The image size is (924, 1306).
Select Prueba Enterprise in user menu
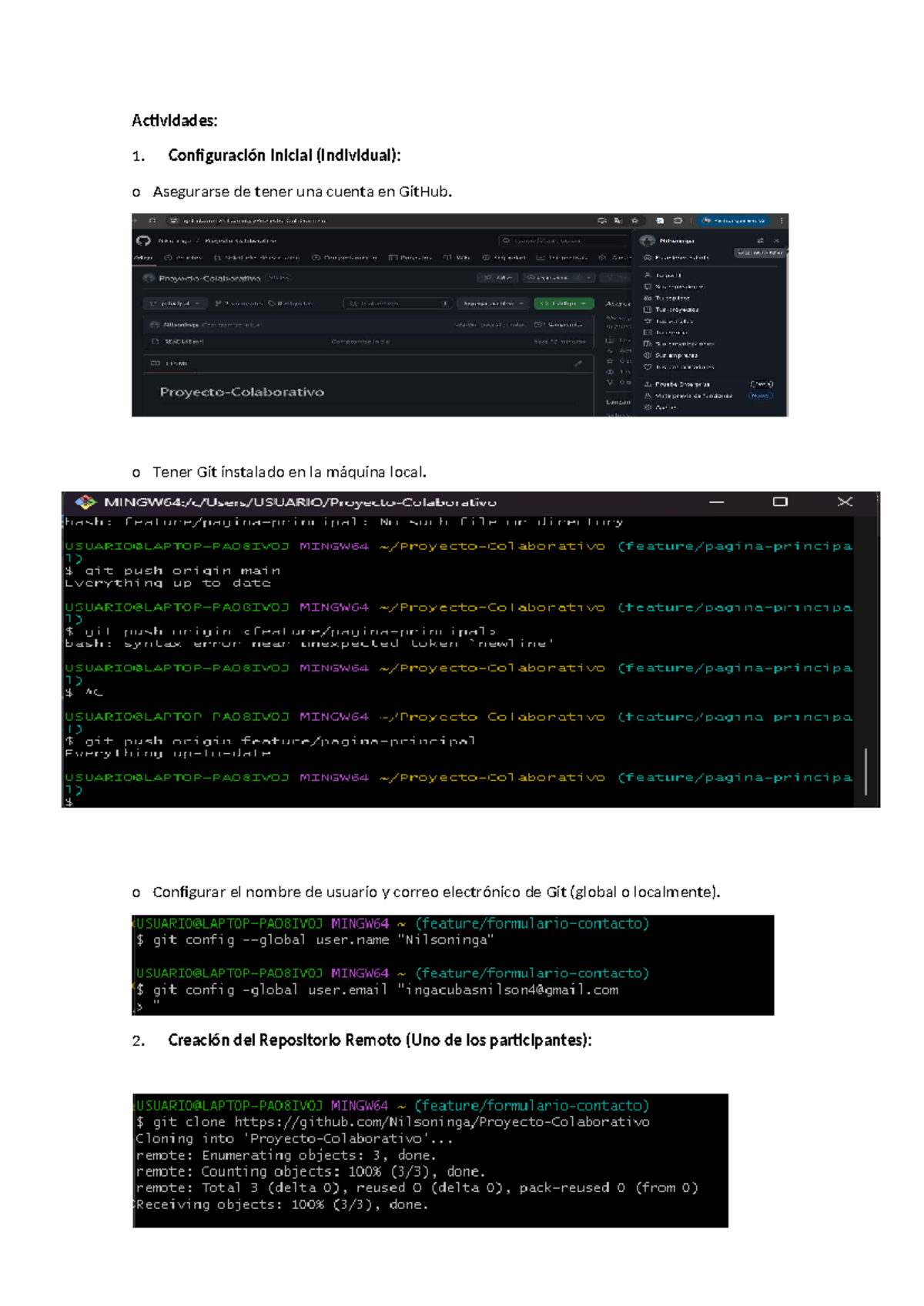pos(677,384)
